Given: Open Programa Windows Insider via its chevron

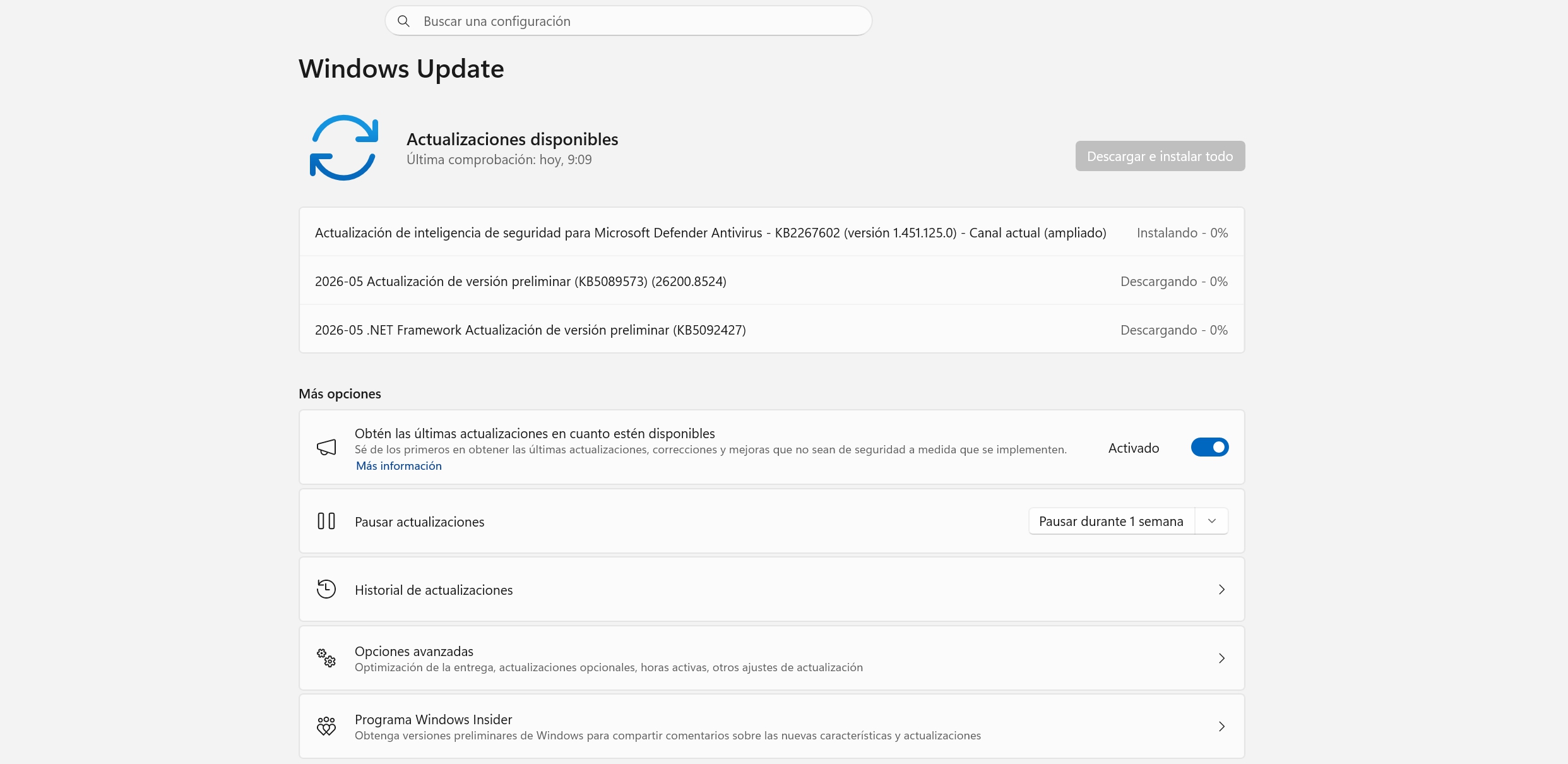Looking at the screenshot, I should tap(1221, 727).
